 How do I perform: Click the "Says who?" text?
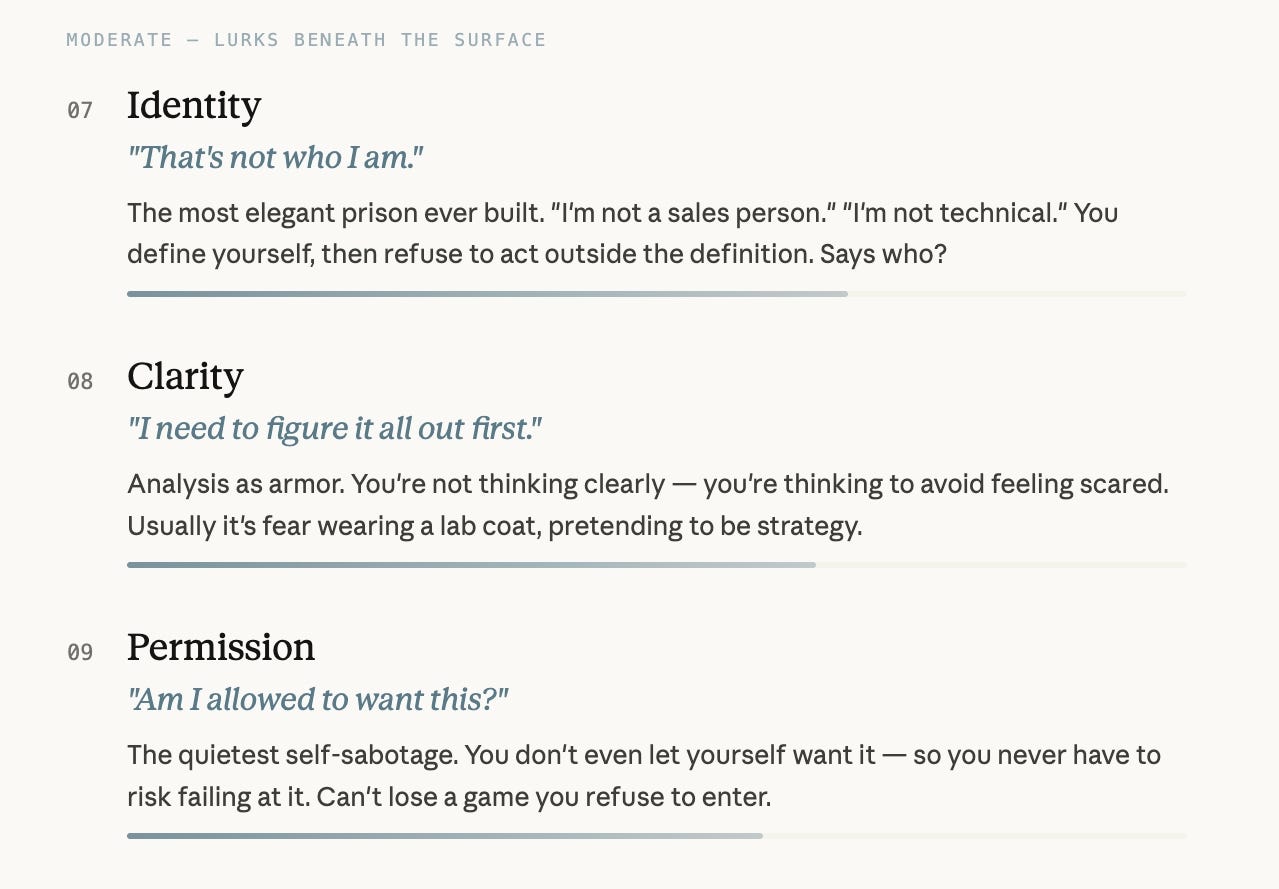[x=883, y=254]
